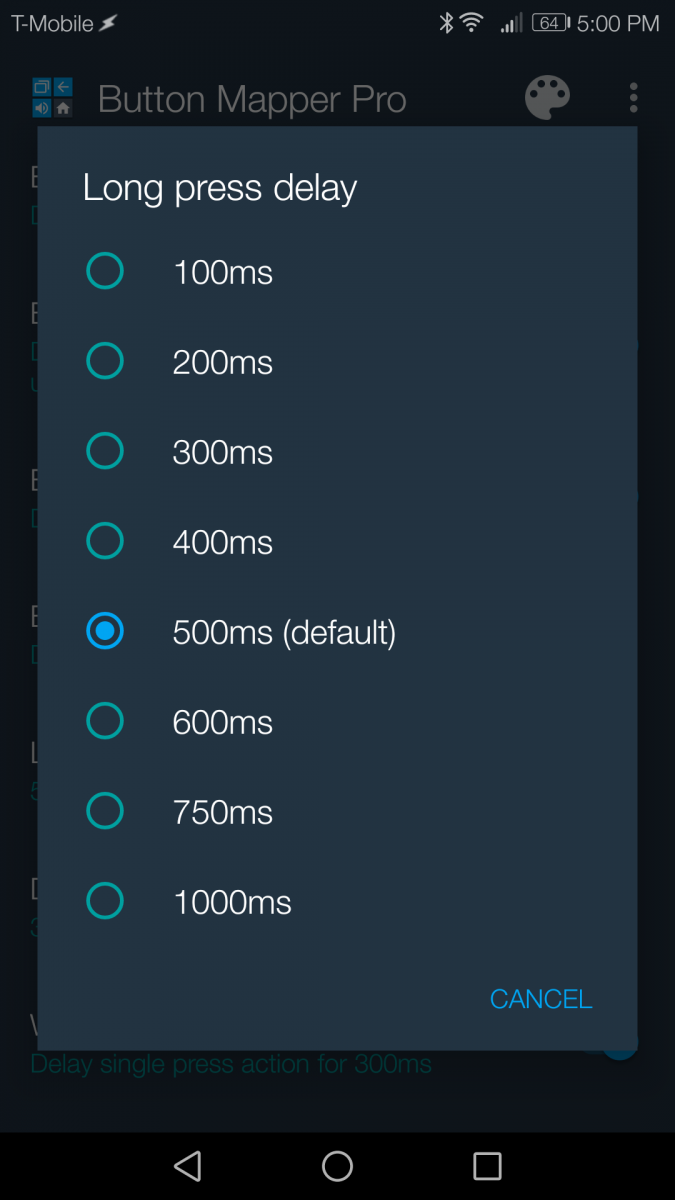The height and width of the screenshot is (1200, 675).
Task: Tap the Button Mapper Pro app icon
Action: pos(52,98)
